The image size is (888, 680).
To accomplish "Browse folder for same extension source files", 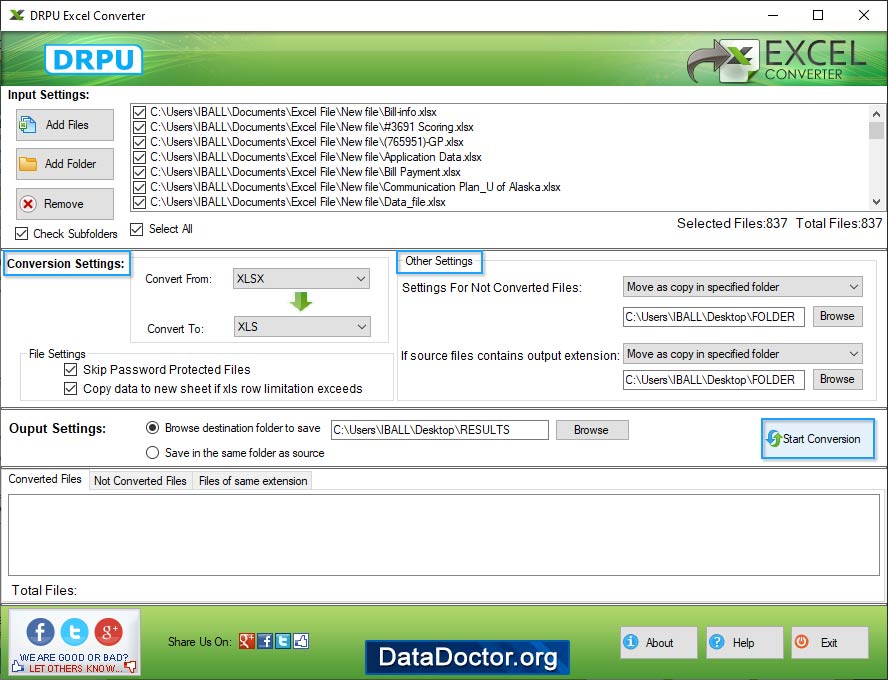I will click(838, 379).
